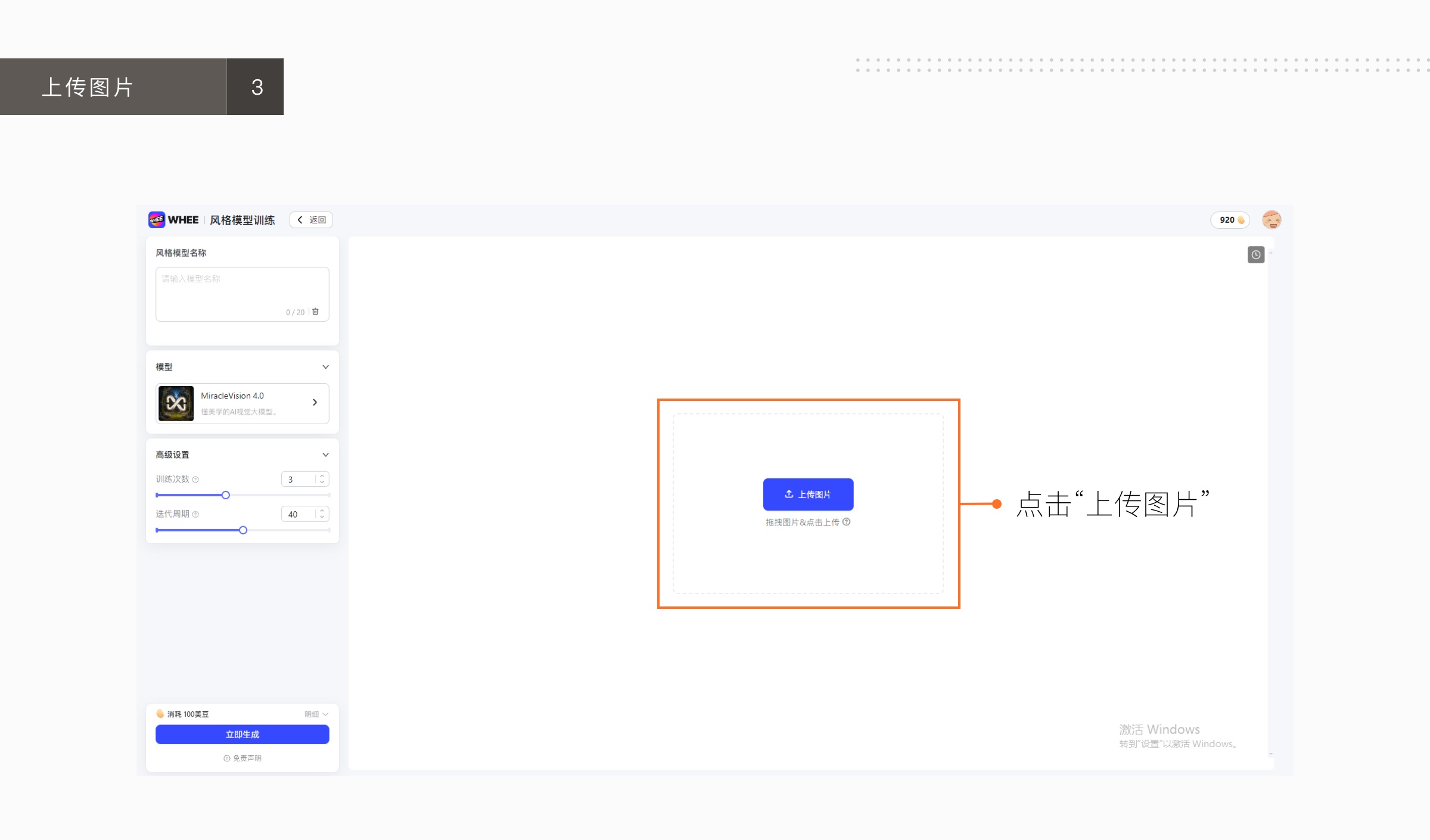Click the 上传图片 upload images button
Image resolution: width=1430 pixels, height=840 pixels.
pyautogui.click(x=807, y=494)
